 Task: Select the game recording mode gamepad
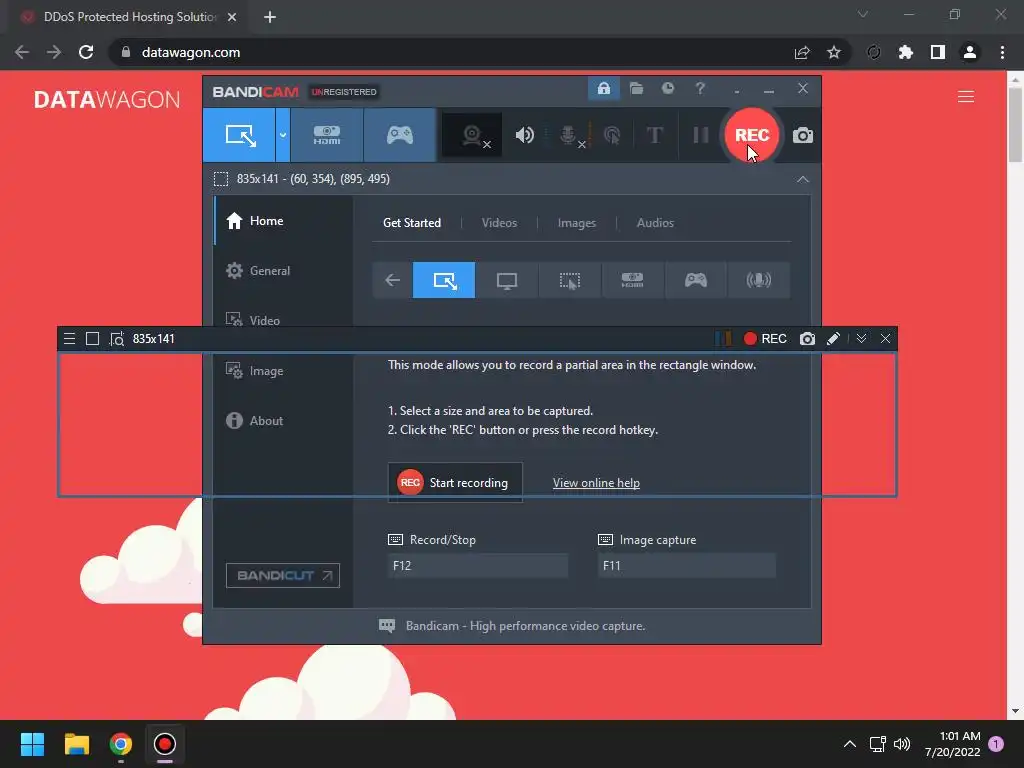400,135
